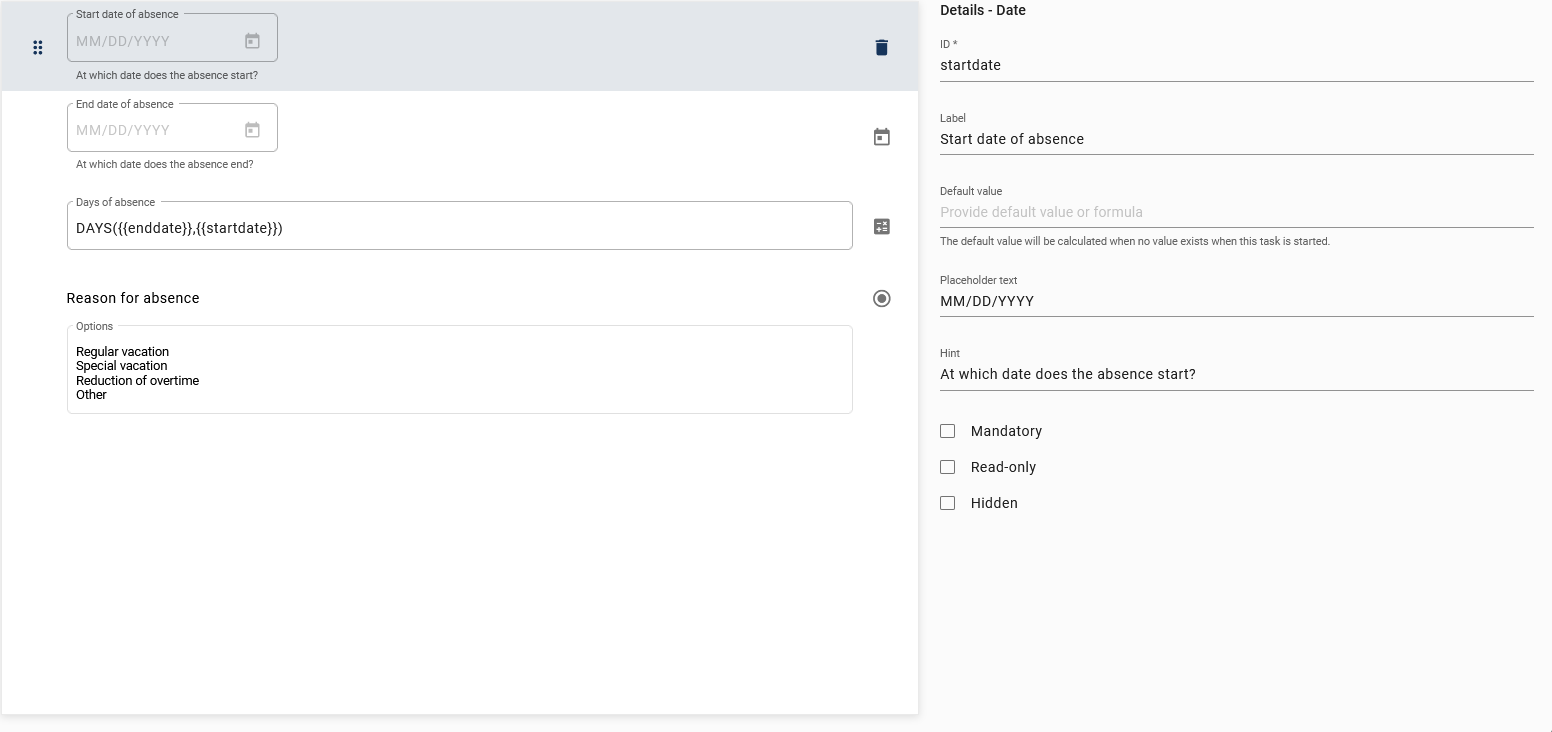The image size is (1552, 732).
Task: Click the radio-button icon beside Reason for absence
Action: 881,298
